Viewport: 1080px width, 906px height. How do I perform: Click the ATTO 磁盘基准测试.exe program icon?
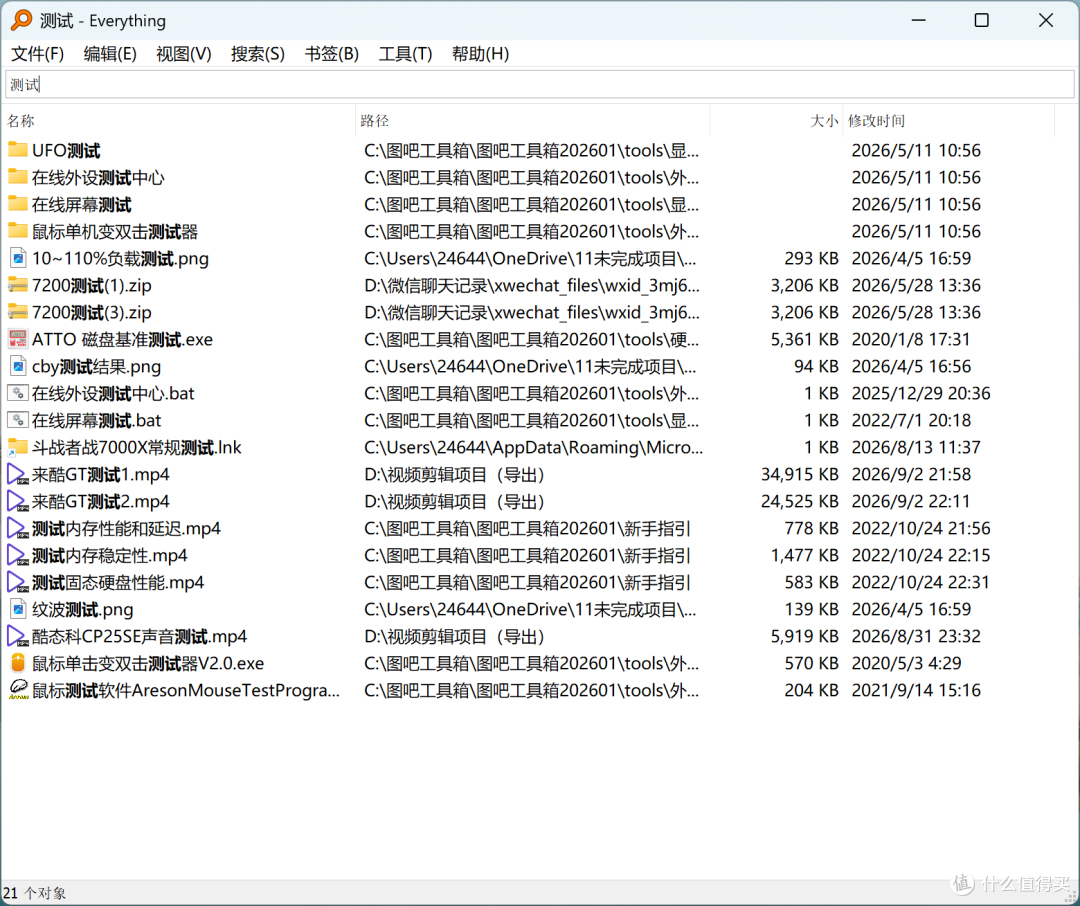tap(18, 339)
